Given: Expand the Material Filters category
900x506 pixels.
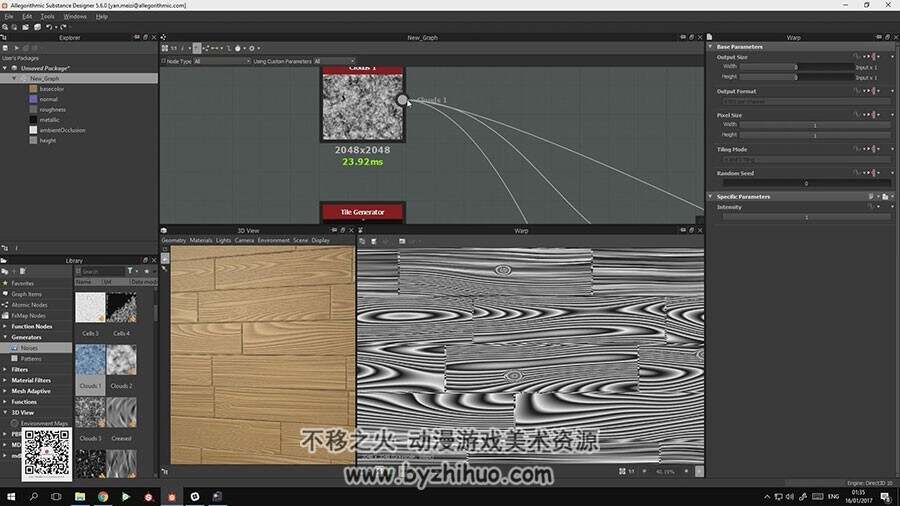Looking at the screenshot, I should (5, 380).
